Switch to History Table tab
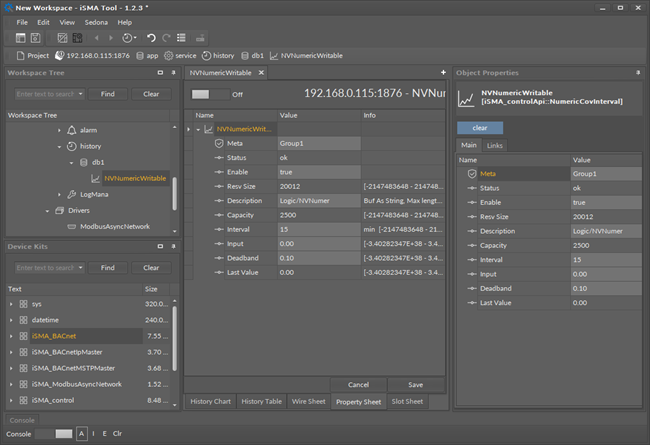The height and width of the screenshot is (445, 650). [x=261, y=401]
